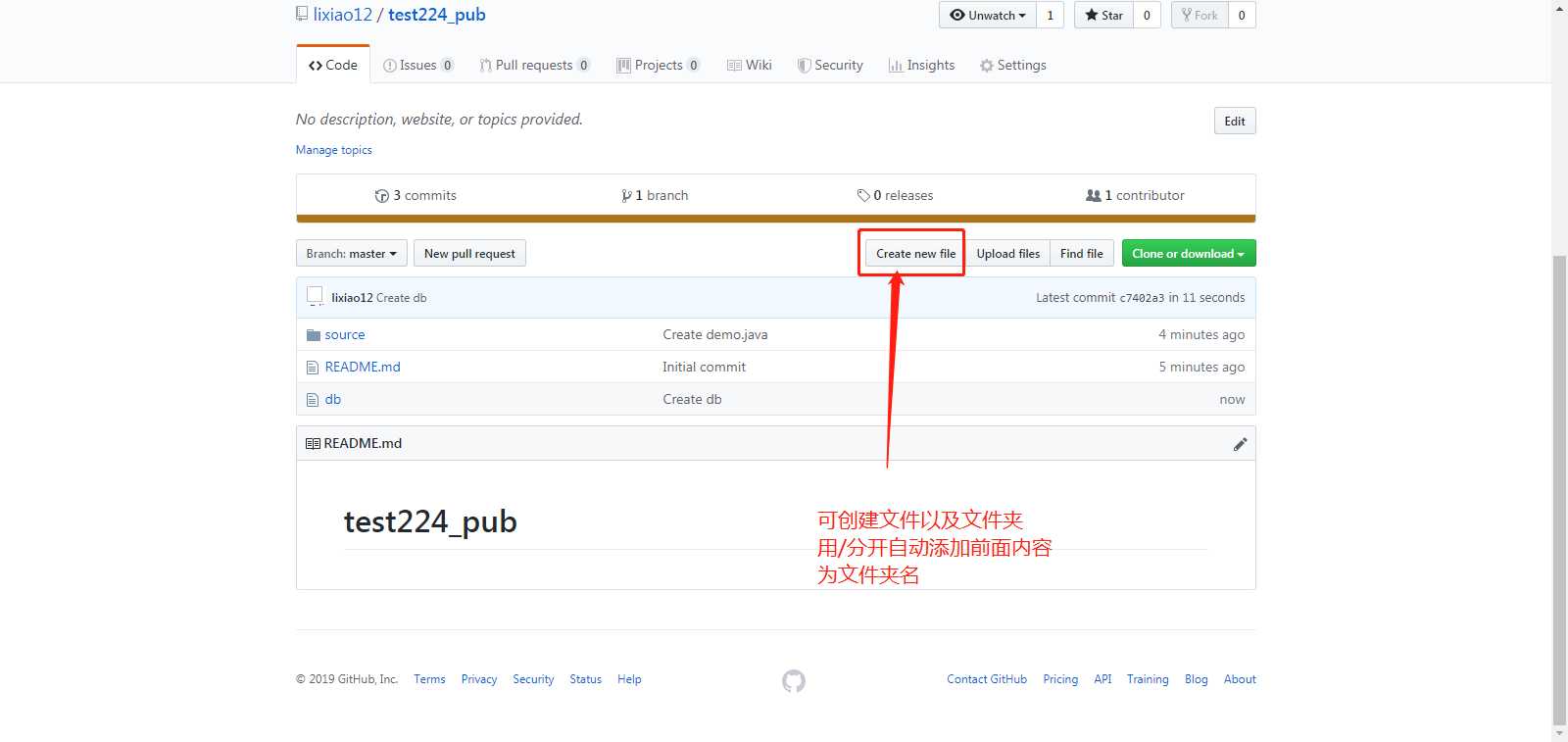Open the Insights tab

pyautogui.click(x=921, y=66)
